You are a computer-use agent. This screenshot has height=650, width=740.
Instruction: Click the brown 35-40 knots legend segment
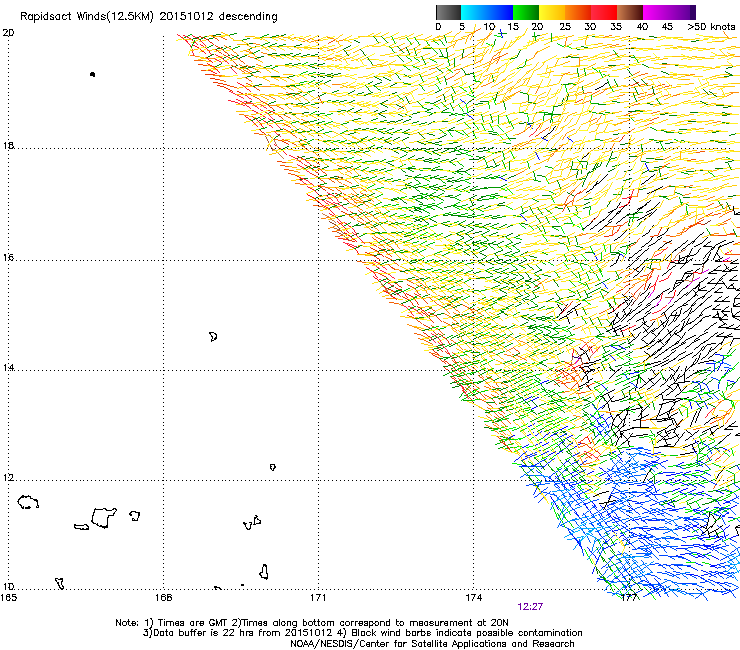coord(630,12)
